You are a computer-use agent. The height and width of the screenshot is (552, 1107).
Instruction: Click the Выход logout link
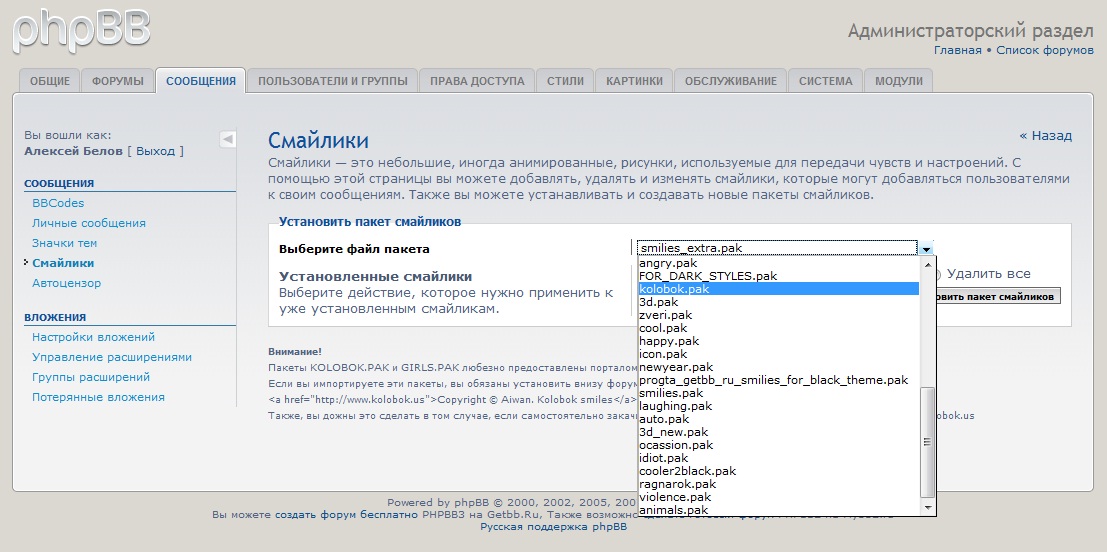coord(155,151)
